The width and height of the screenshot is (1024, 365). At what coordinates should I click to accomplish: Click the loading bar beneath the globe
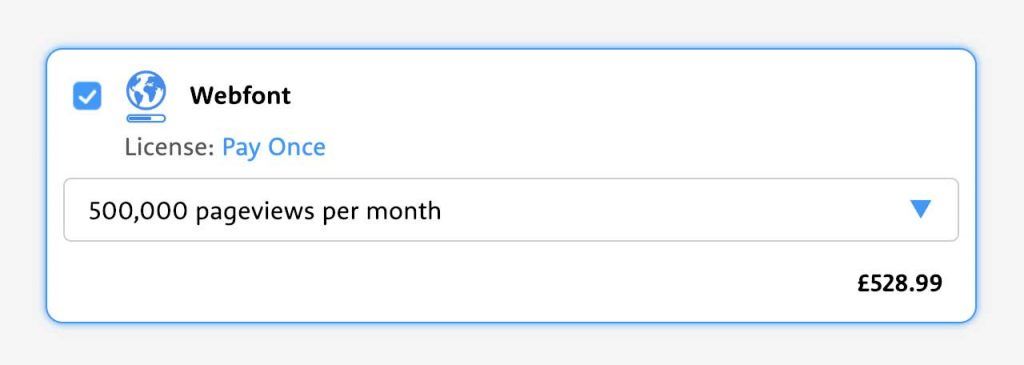pyautogui.click(x=146, y=118)
